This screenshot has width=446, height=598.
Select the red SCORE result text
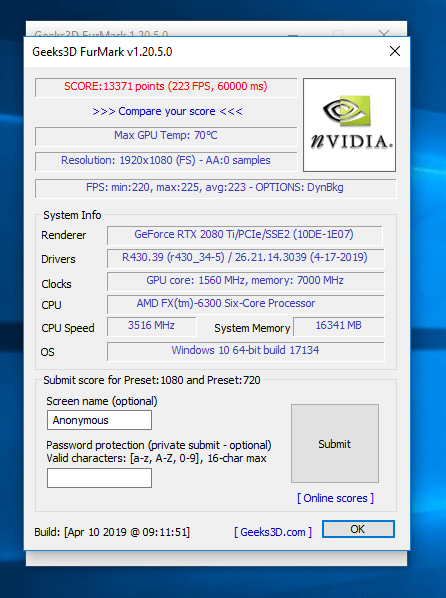(166, 87)
